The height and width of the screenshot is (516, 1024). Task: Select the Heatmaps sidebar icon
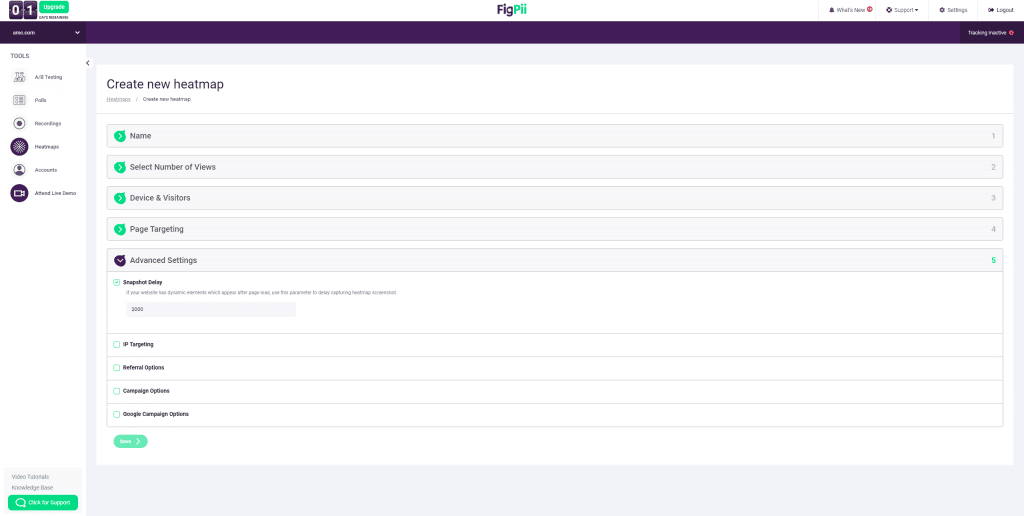19,146
